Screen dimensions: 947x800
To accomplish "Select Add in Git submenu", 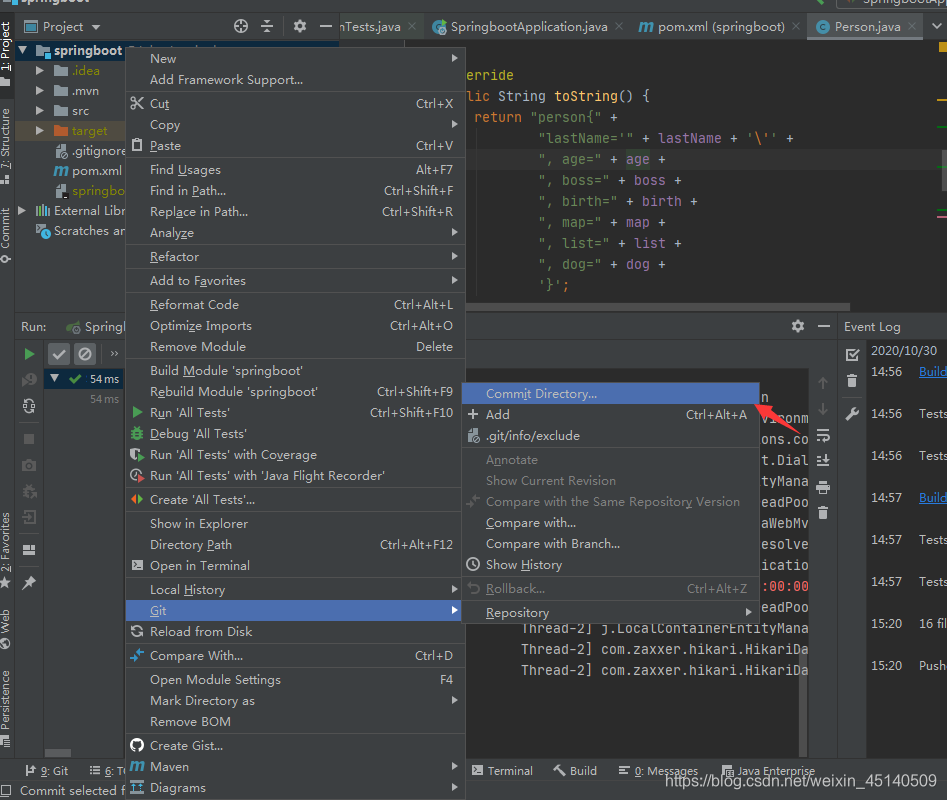I will [610, 415].
